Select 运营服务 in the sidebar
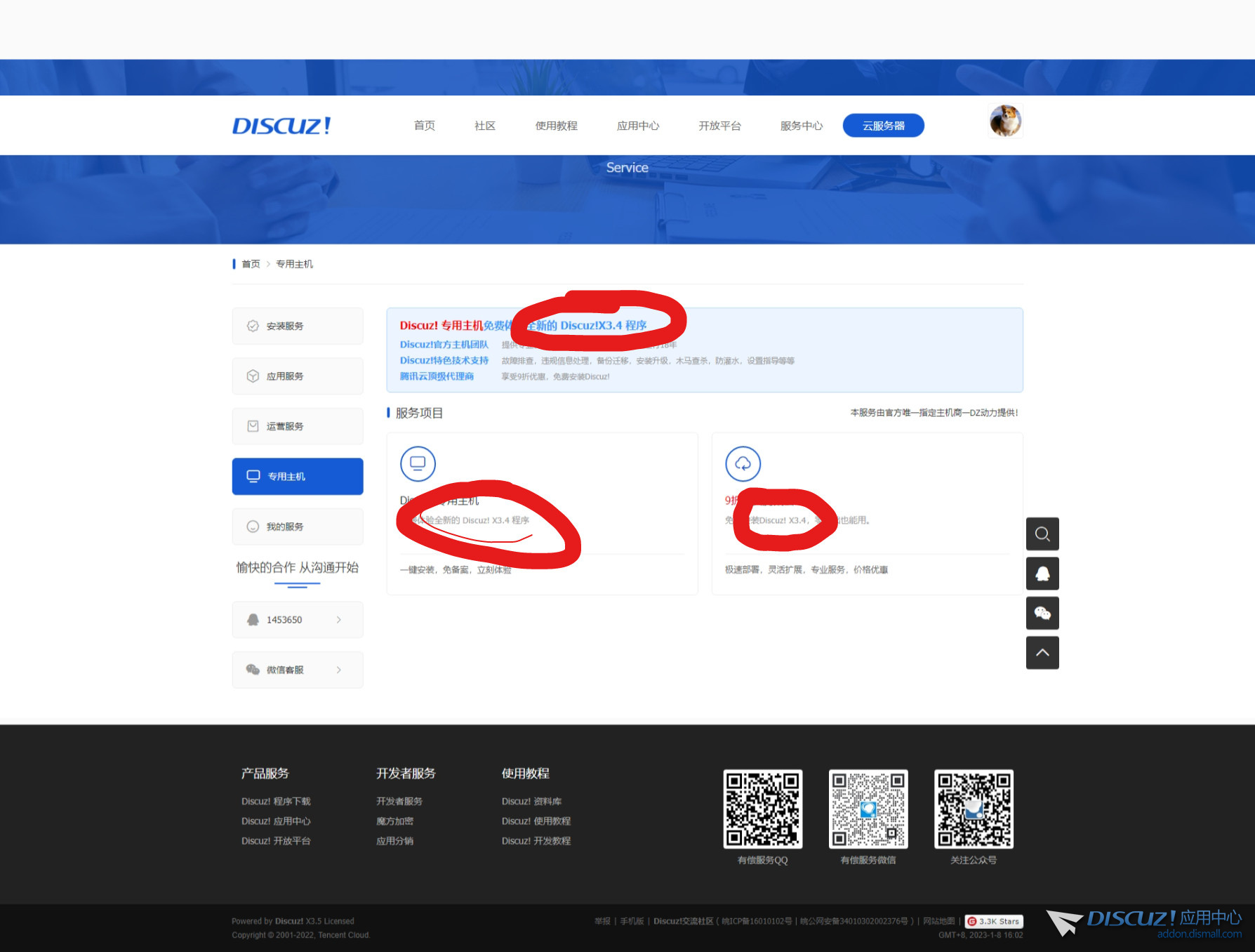1255x952 pixels. (x=298, y=426)
